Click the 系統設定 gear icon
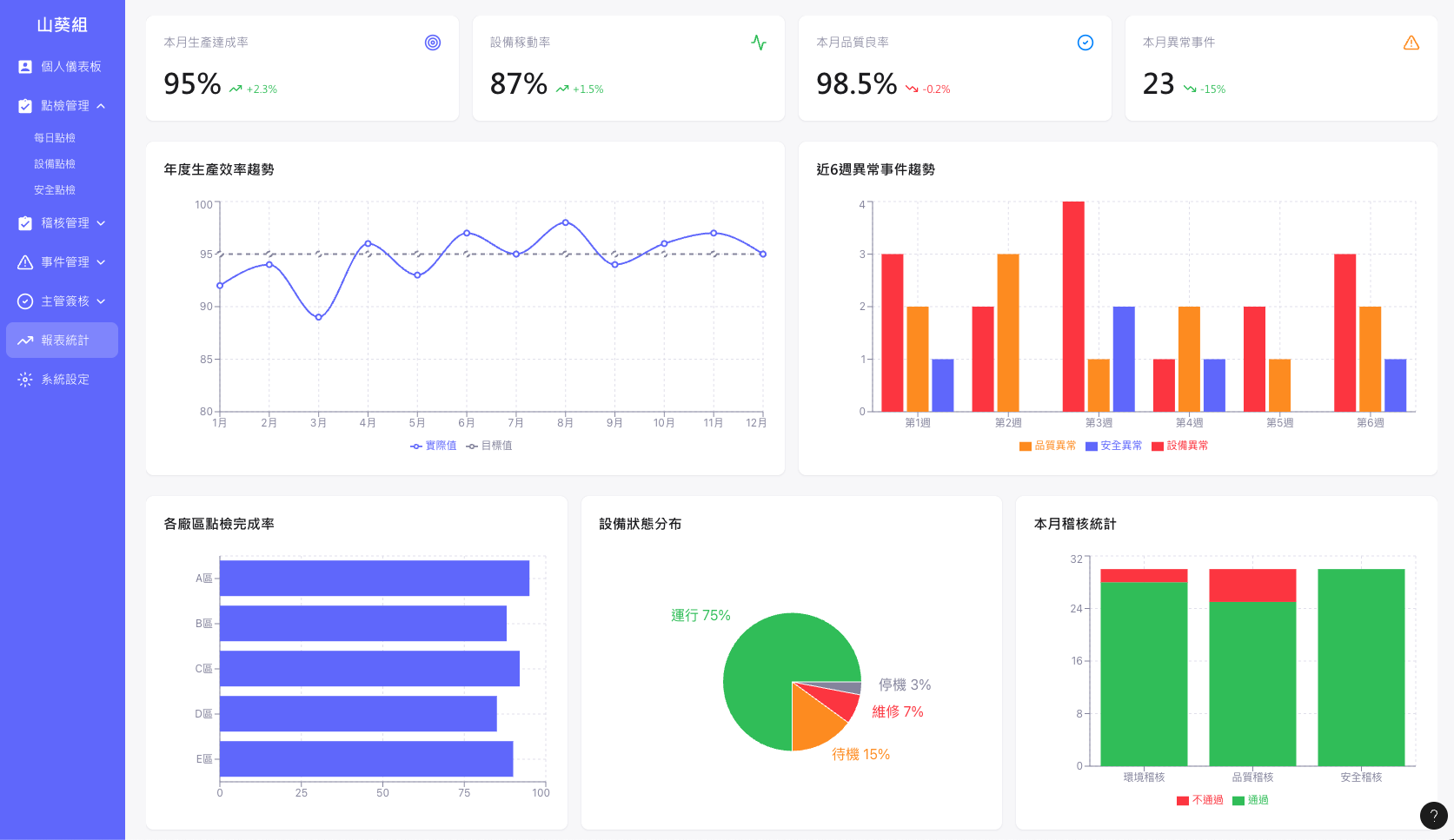The image size is (1454, 840). [25, 380]
